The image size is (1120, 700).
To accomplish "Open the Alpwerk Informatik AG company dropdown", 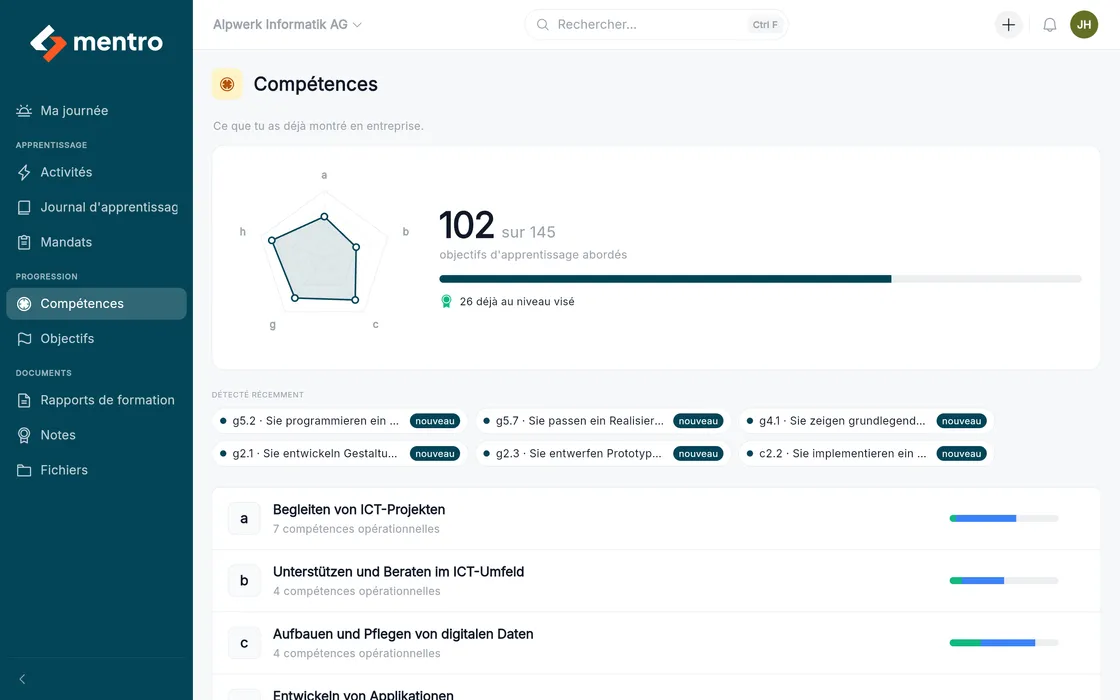I will [287, 25].
